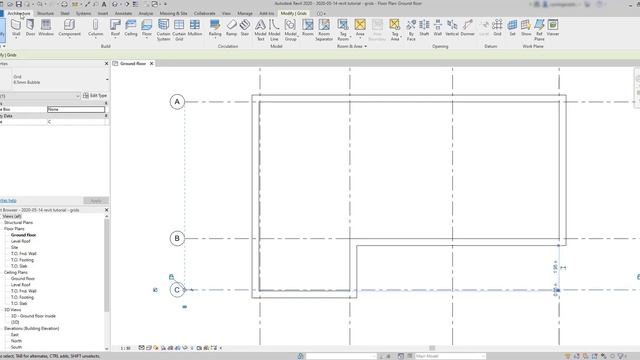The height and width of the screenshot is (360, 640).
Task: Select the Model Group tool
Action: click(x=290, y=29)
